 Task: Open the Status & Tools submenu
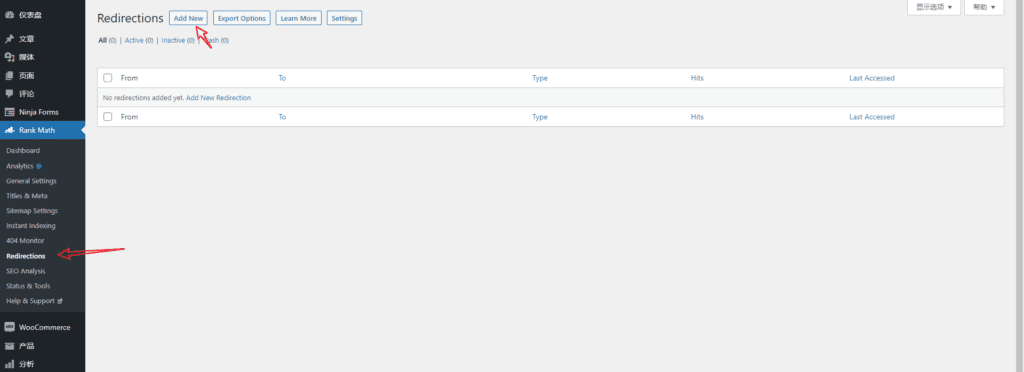click(x=28, y=286)
